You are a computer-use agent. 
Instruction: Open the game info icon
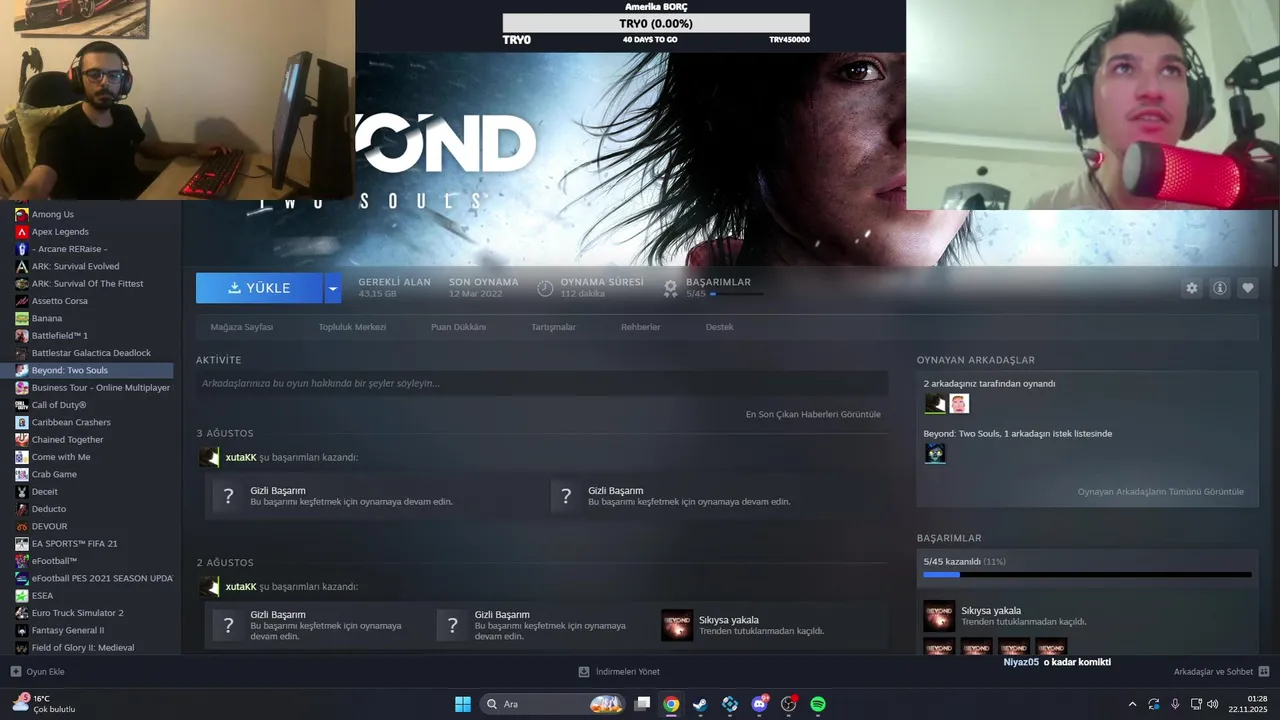(1220, 288)
